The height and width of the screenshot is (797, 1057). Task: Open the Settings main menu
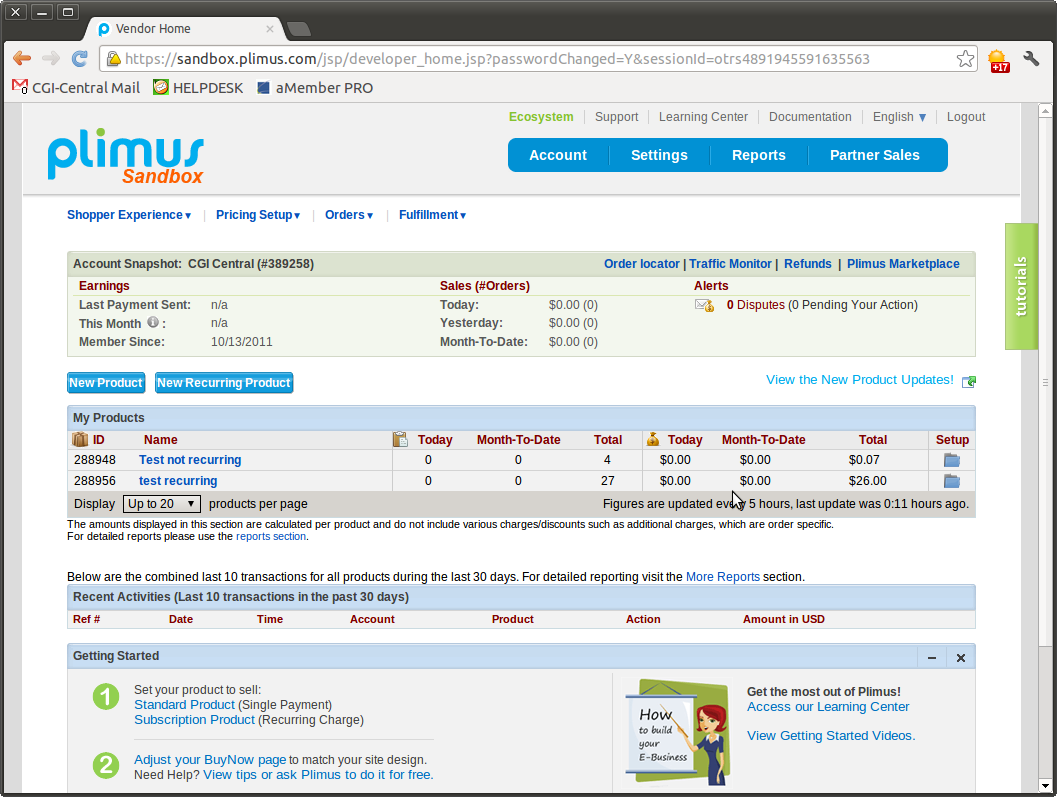coord(659,155)
